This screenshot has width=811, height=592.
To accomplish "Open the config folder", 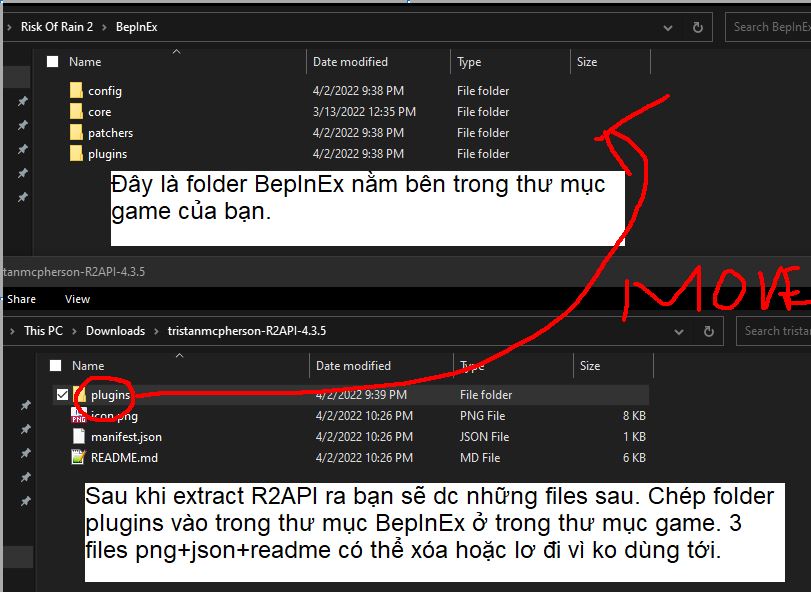I will coord(105,90).
